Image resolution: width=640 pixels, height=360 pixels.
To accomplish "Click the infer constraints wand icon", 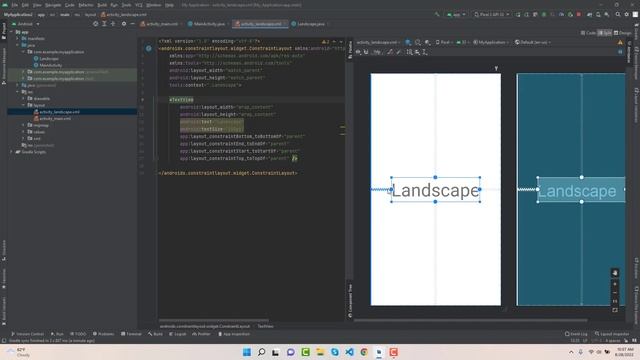I will pos(398,52).
